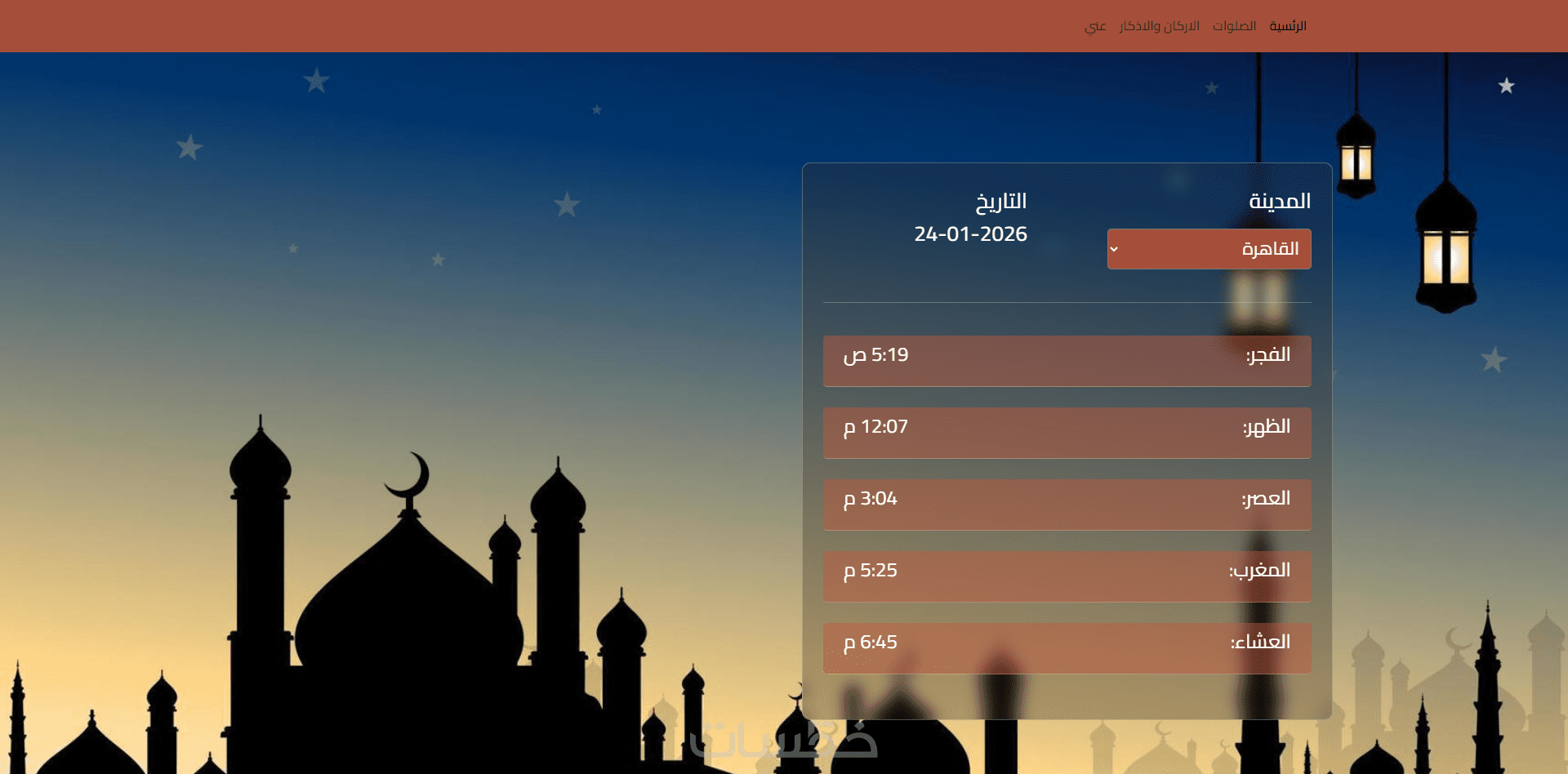Click the Asr time 3:04 م
1568x774 pixels.
coord(871,499)
